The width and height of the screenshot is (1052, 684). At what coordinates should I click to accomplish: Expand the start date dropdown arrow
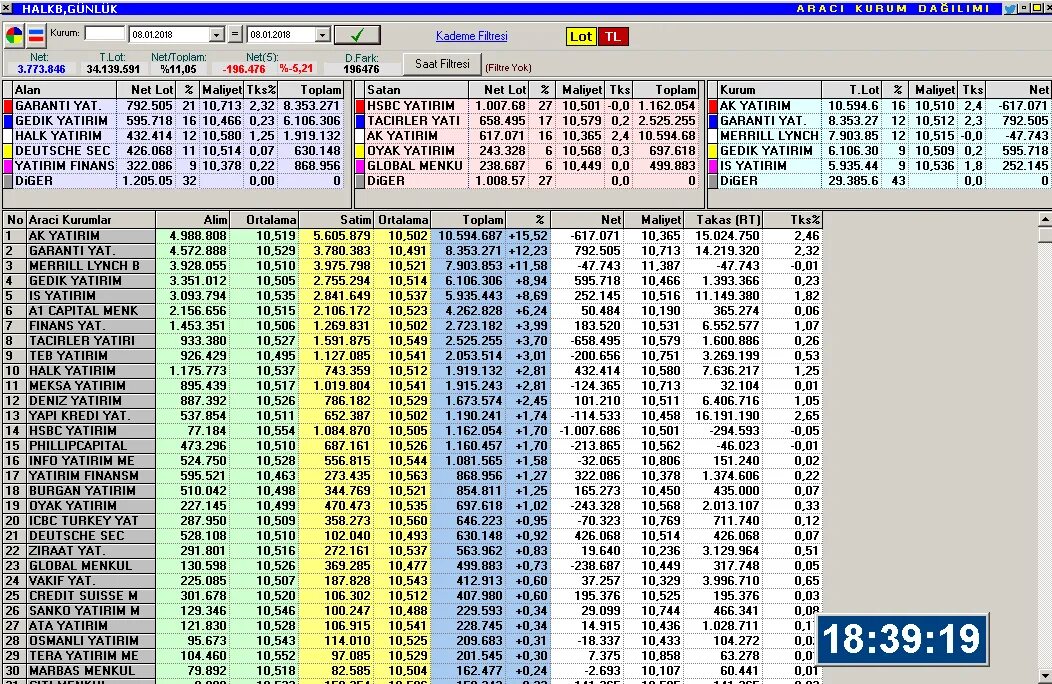216,35
